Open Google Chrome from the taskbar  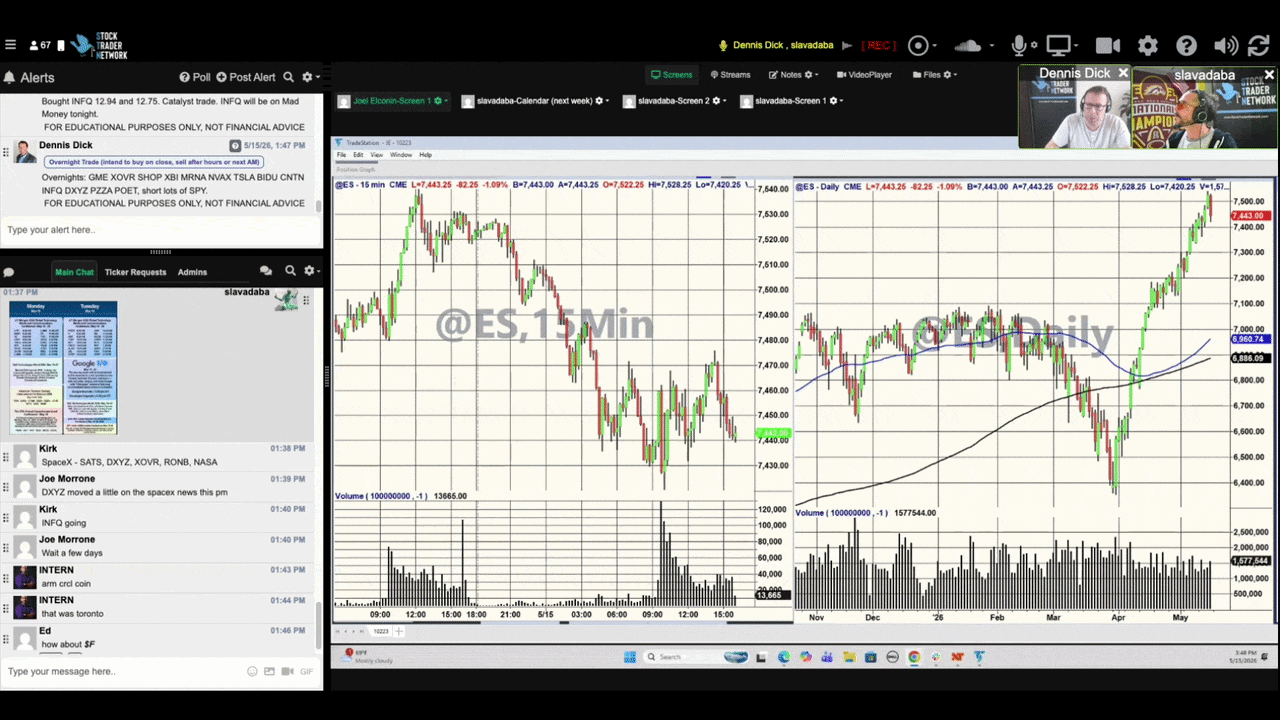click(x=914, y=657)
